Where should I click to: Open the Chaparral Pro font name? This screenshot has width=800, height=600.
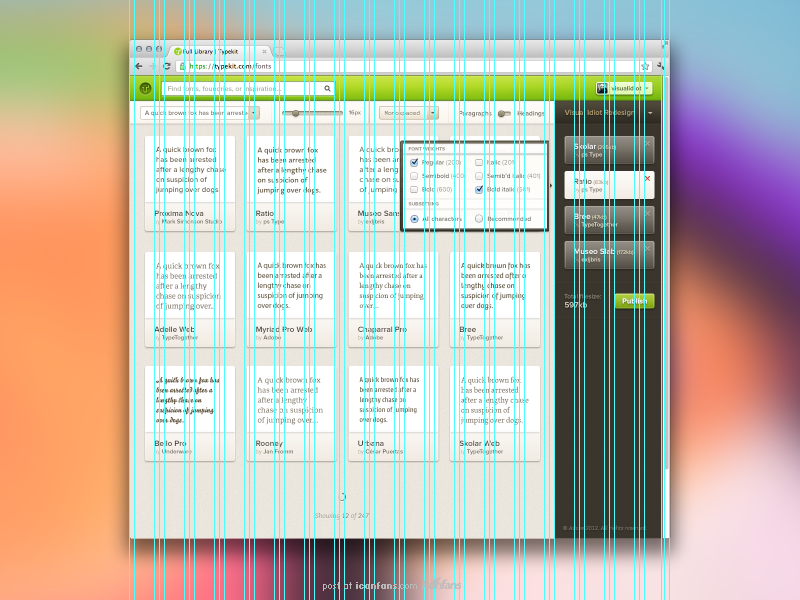382,330
